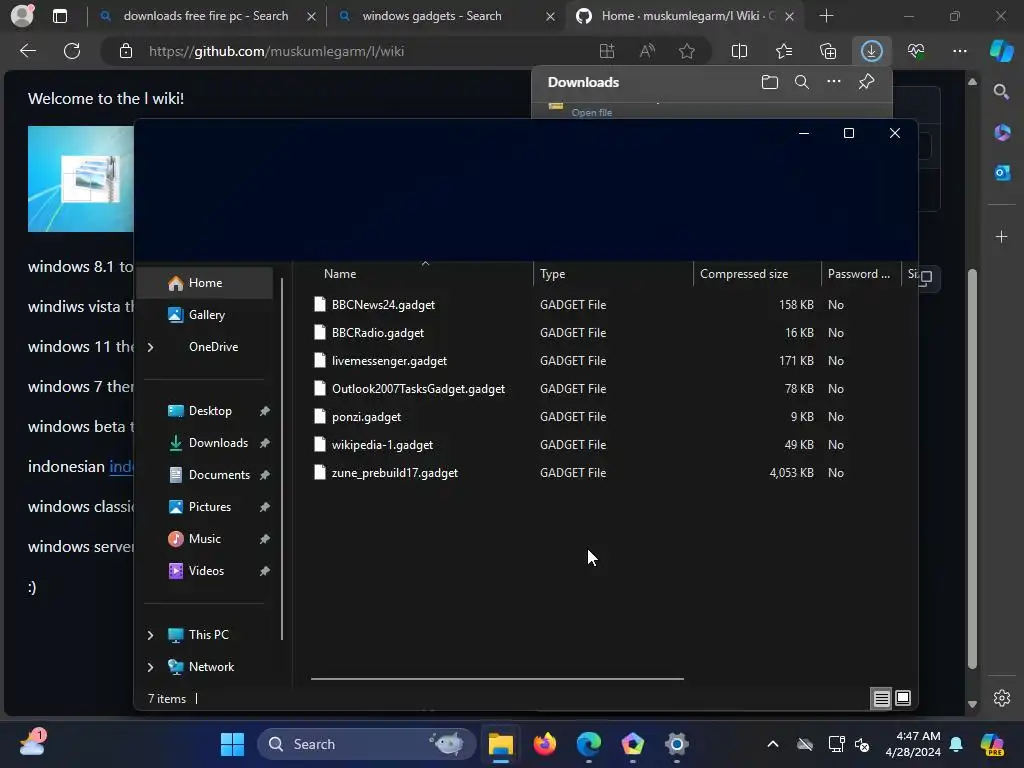Viewport: 1024px width, 768px height.
Task: Sort files by the Name column
Action: (422, 274)
